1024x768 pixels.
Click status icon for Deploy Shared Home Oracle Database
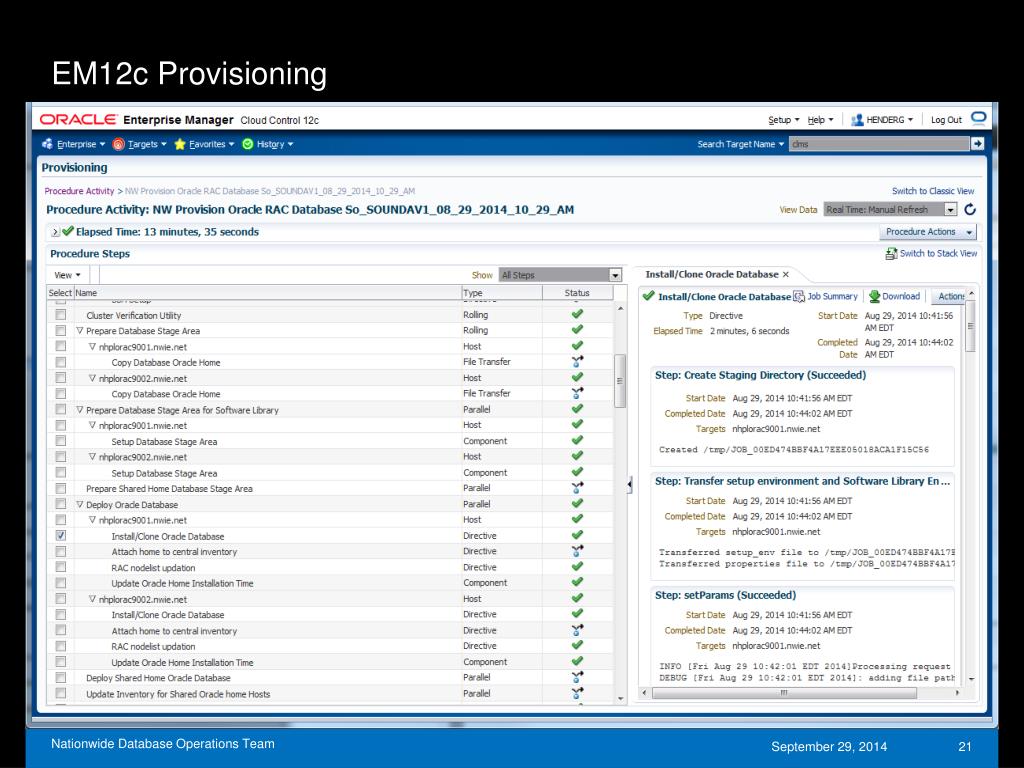(x=577, y=677)
